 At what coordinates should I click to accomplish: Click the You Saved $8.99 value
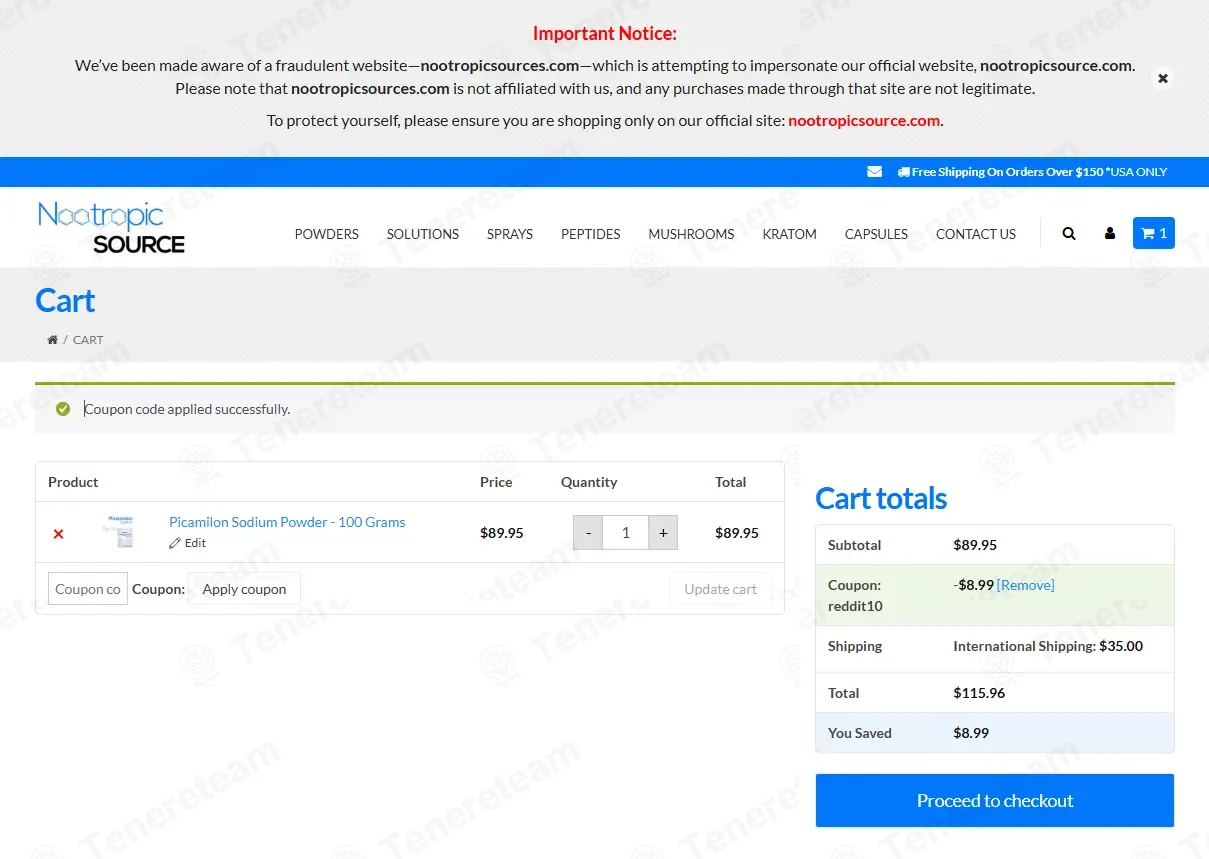point(971,733)
